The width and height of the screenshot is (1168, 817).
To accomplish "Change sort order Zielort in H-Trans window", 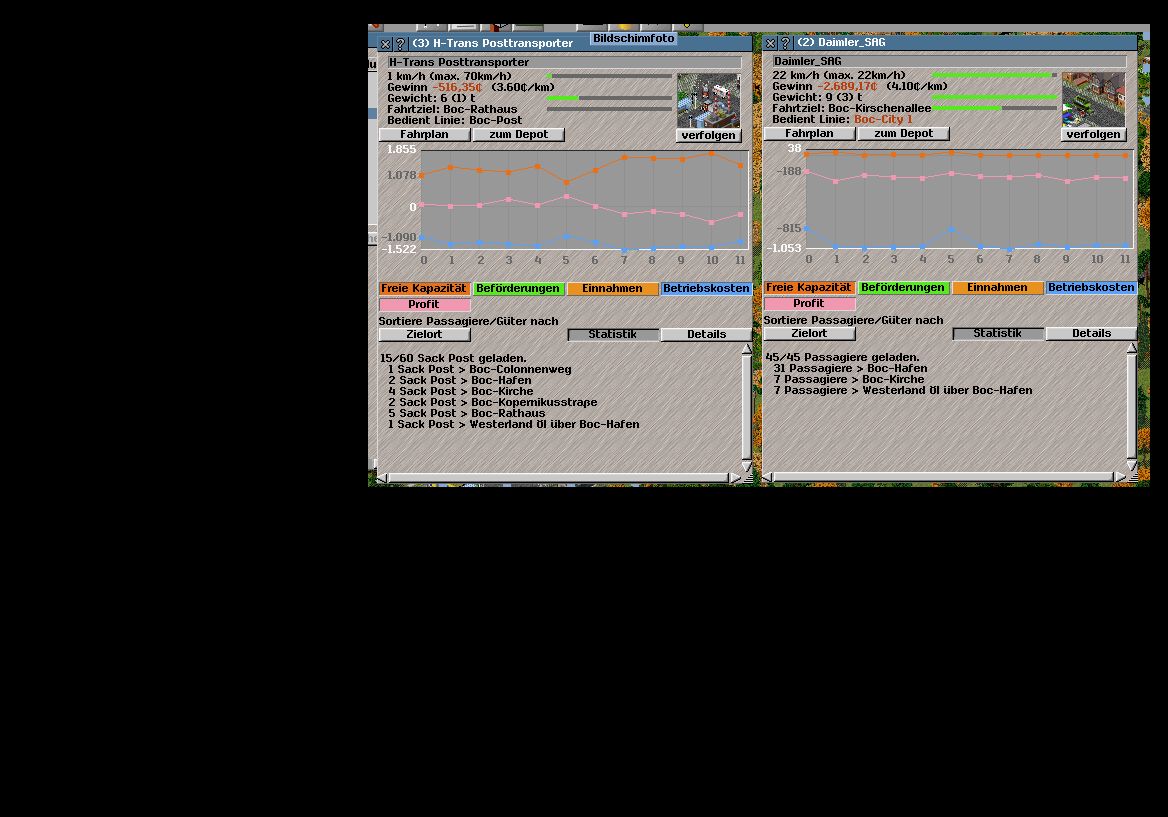I will point(424,335).
